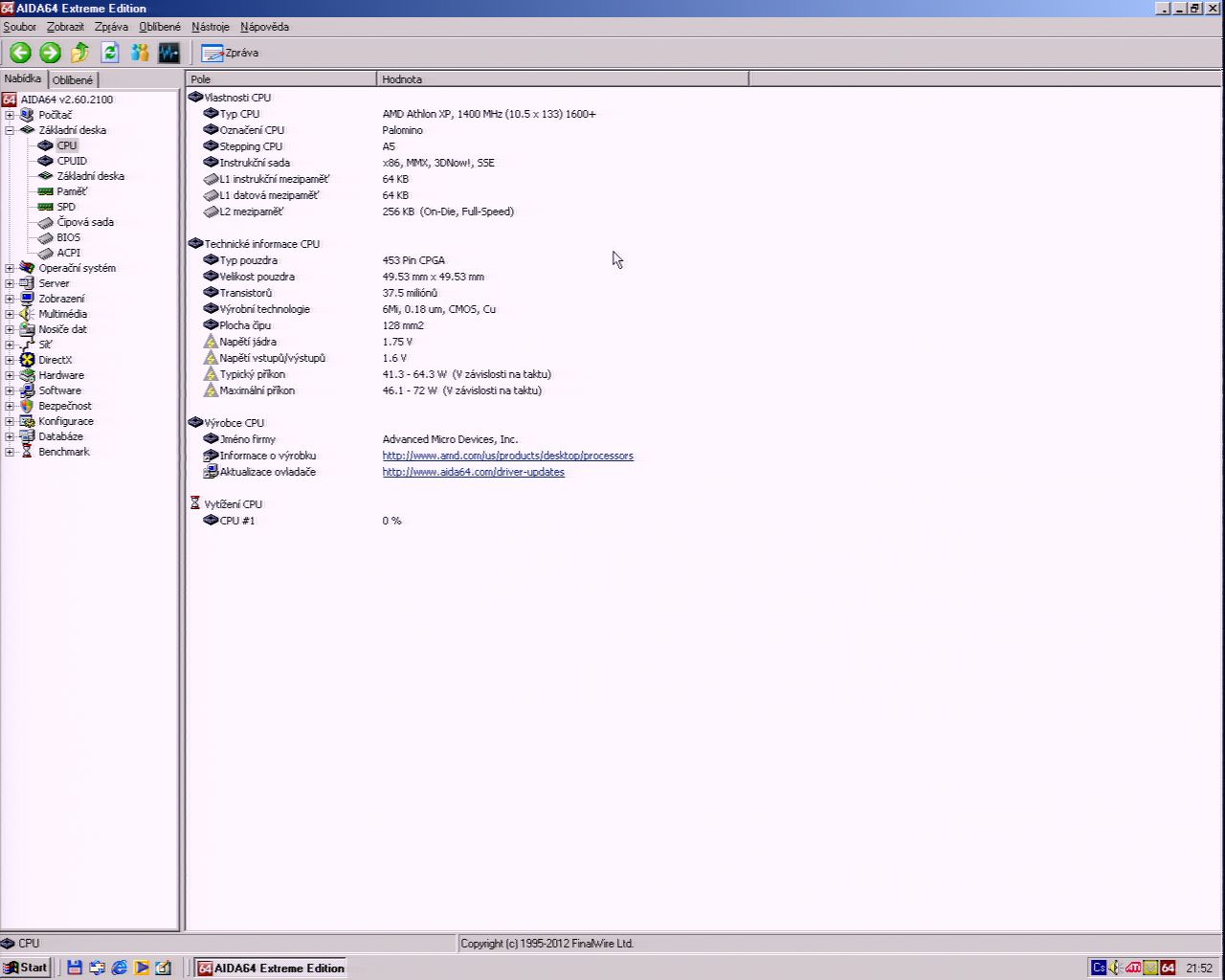Open the Soubor menu
The width and height of the screenshot is (1225, 980).
click(x=20, y=27)
